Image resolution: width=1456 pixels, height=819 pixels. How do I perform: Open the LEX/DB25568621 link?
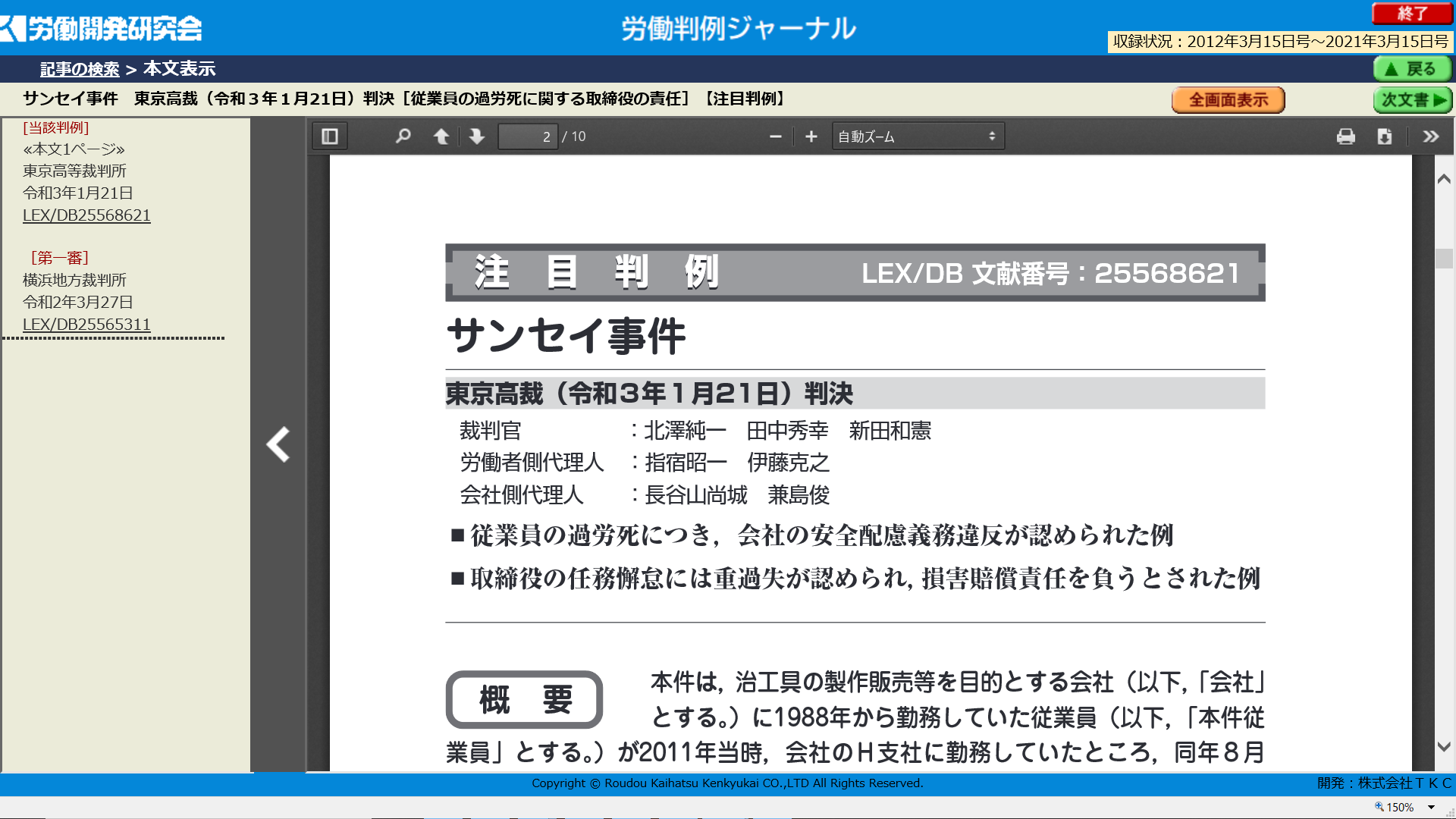coord(86,215)
